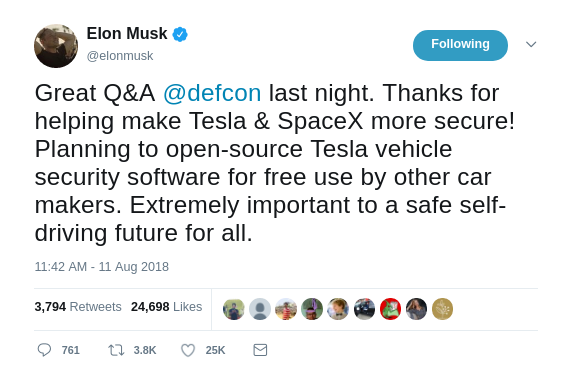Click the red background liker avatar
This screenshot has height=382, width=562.
tap(390, 309)
